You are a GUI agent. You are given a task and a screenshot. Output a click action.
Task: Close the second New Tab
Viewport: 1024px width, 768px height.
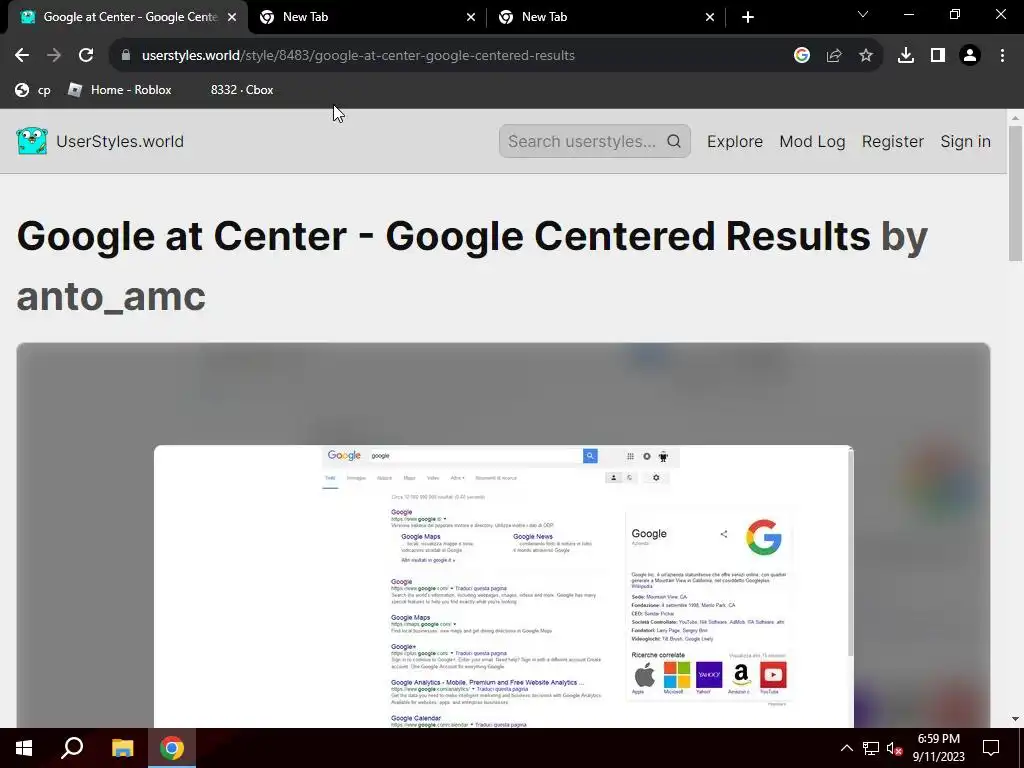click(x=471, y=17)
